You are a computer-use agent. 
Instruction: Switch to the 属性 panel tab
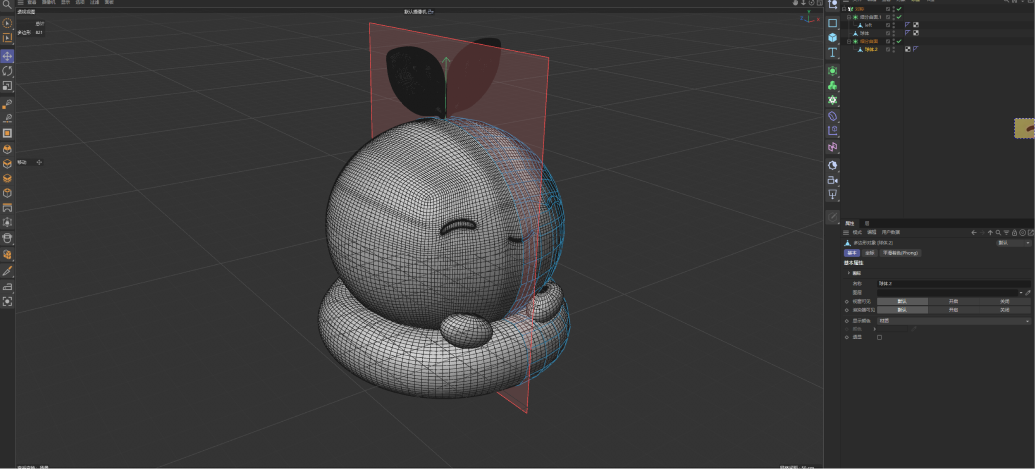(x=850, y=224)
